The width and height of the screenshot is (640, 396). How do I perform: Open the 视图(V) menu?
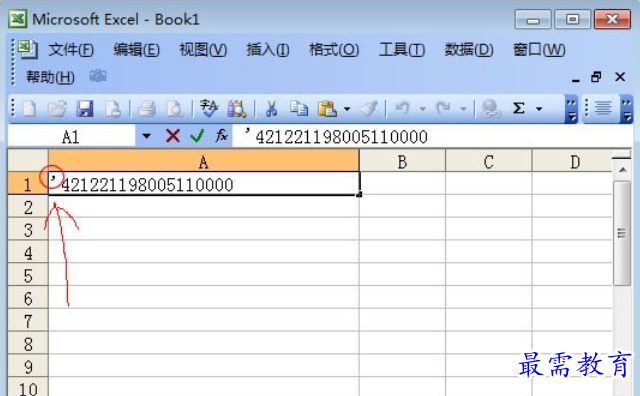203,50
